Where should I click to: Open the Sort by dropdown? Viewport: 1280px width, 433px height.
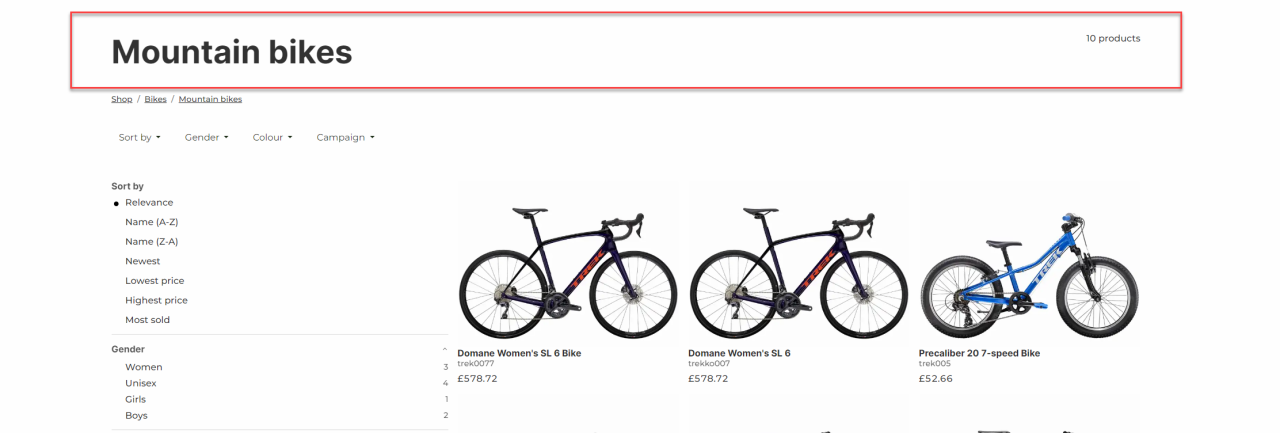coord(139,137)
